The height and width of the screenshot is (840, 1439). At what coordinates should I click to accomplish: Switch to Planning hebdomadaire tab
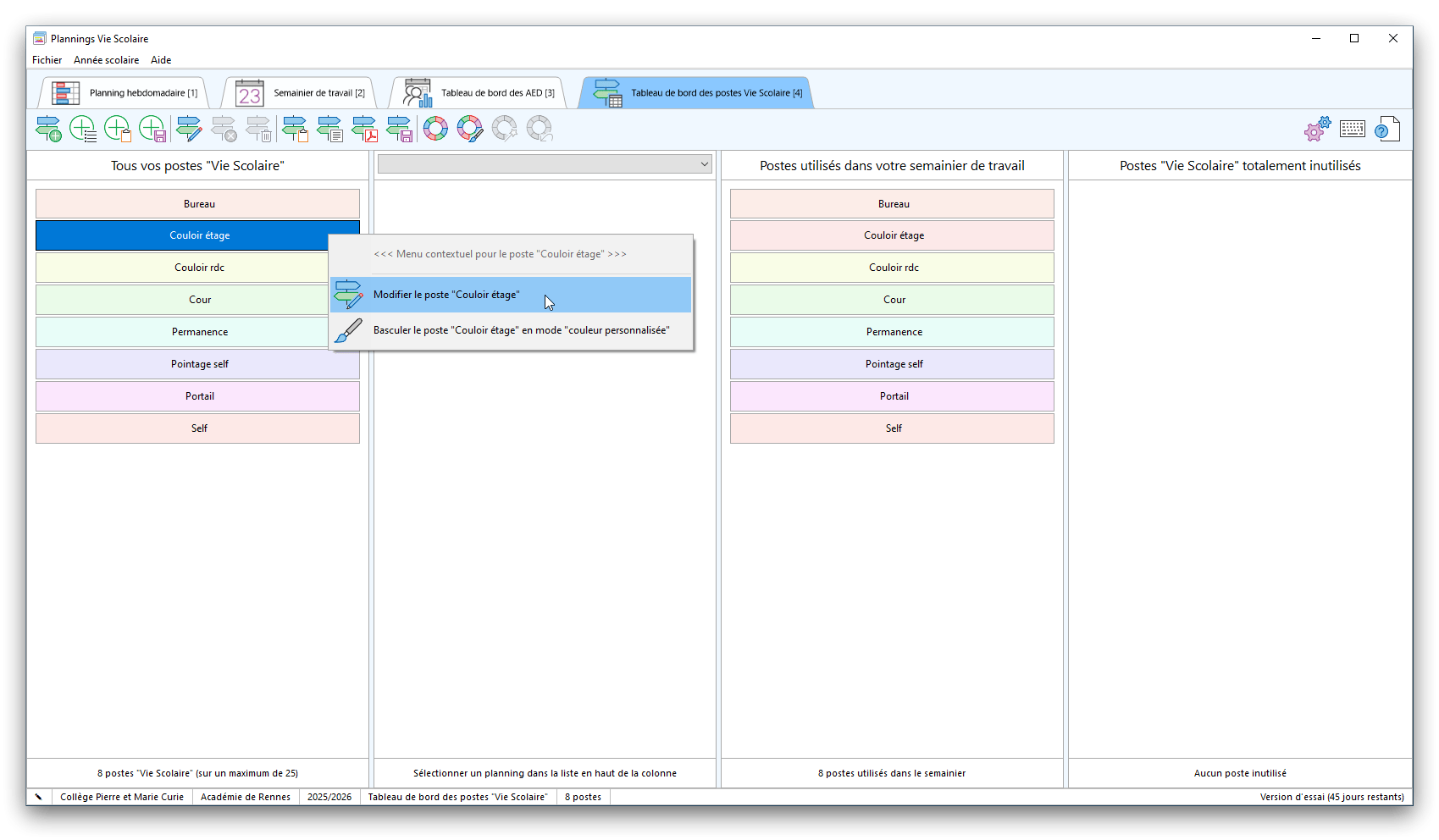(125, 93)
